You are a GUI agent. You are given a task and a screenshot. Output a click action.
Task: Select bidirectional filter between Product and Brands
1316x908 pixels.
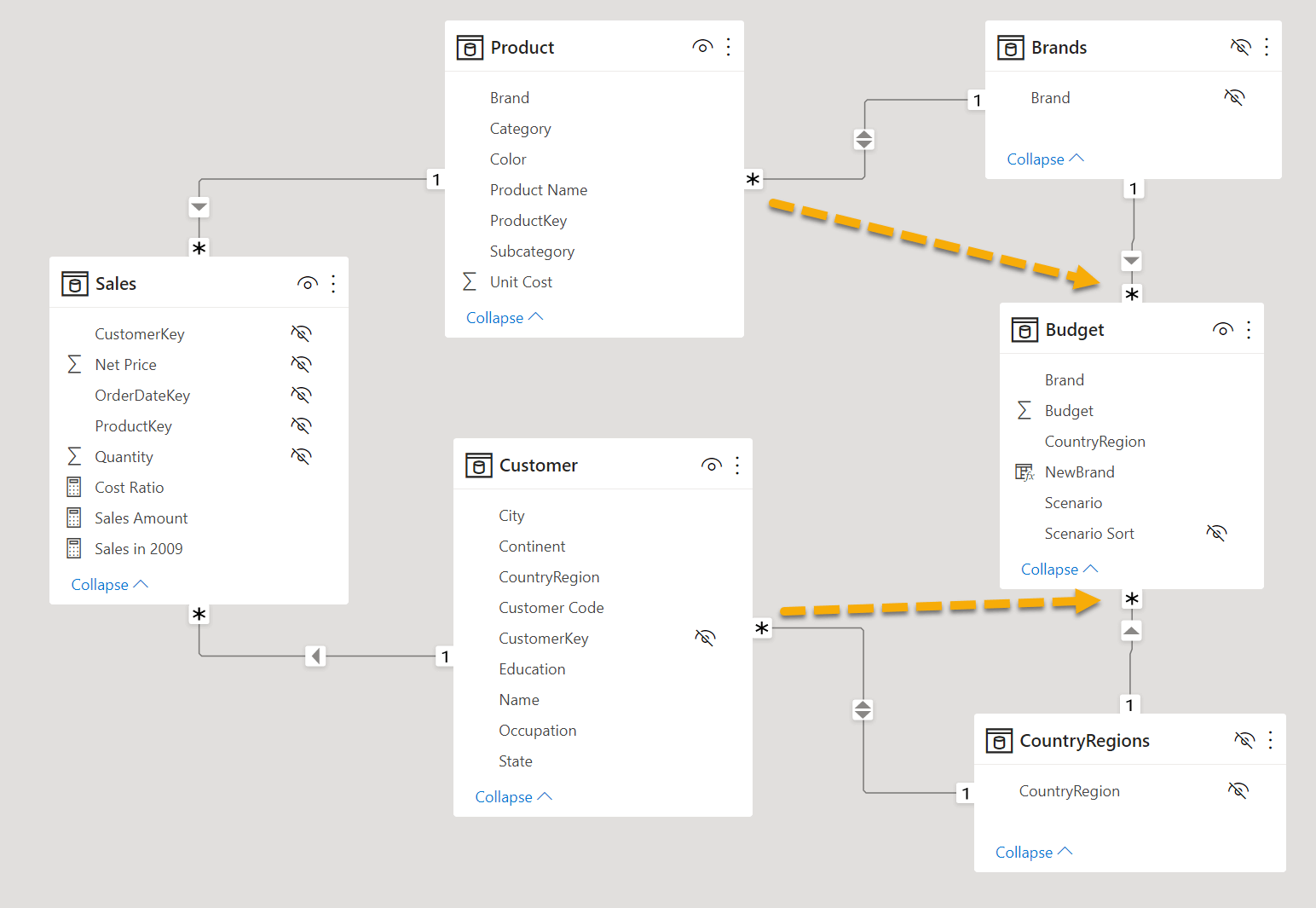pyautogui.click(x=864, y=139)
